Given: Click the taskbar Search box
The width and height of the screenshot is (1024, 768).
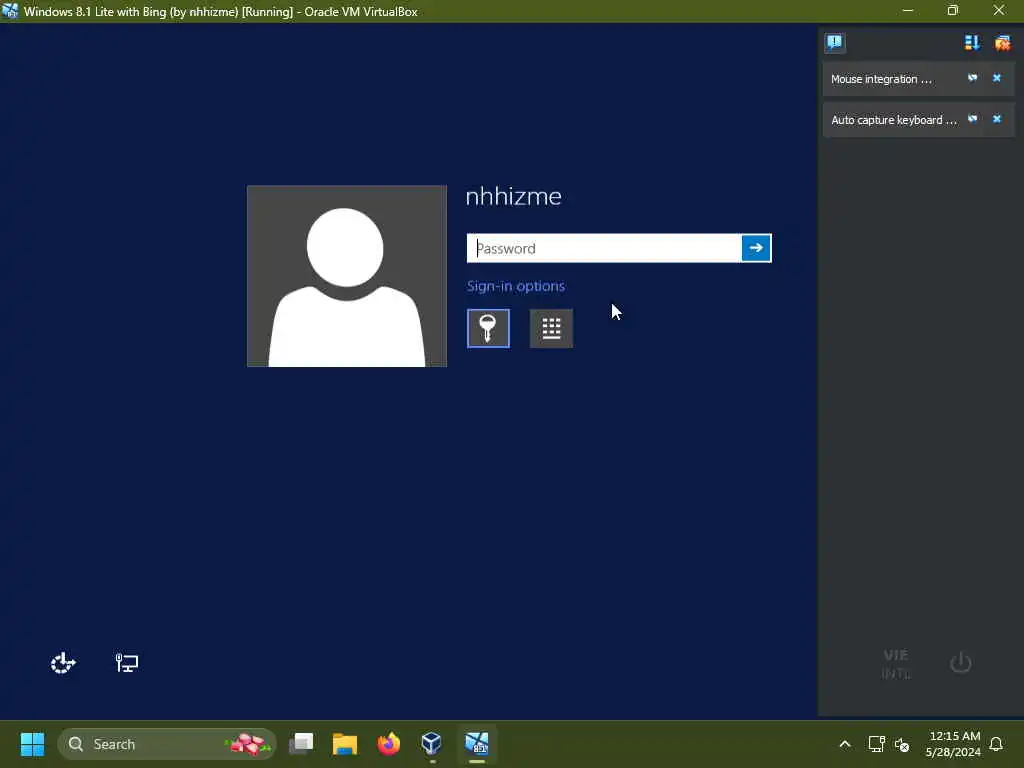Looking at the screenshot, I should [167, 744].
